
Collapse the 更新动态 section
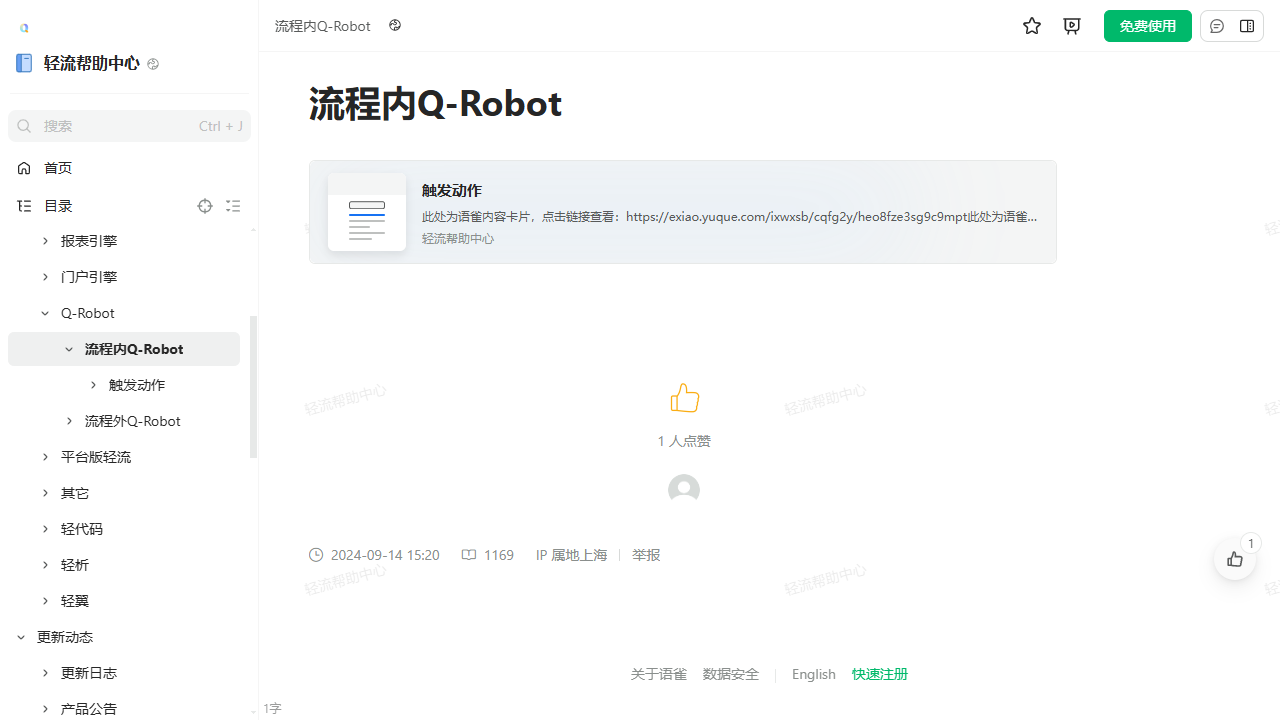(x=21, y=637)
